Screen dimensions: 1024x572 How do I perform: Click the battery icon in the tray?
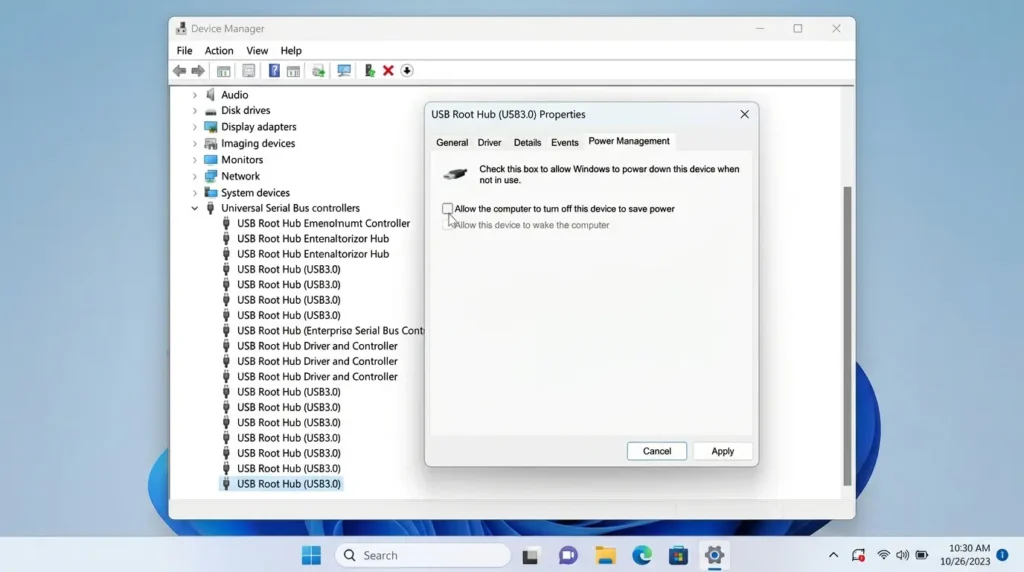[921, 555]
